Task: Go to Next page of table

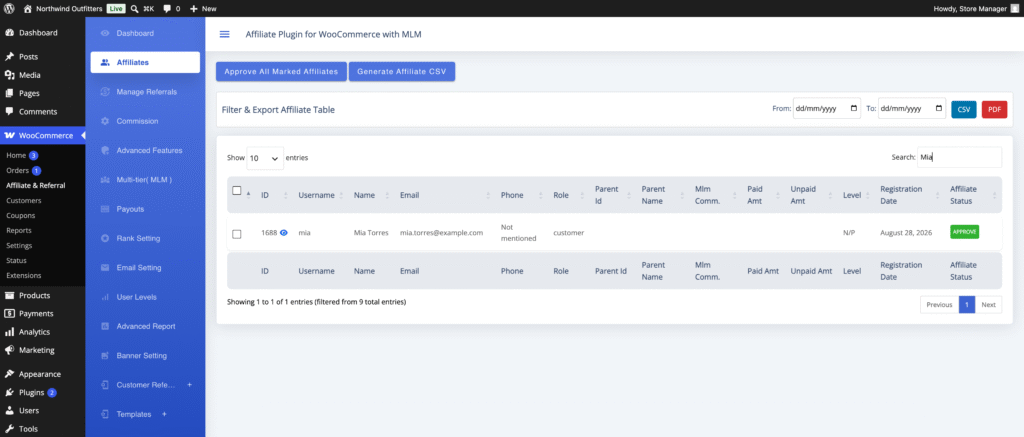Action: 989,304
